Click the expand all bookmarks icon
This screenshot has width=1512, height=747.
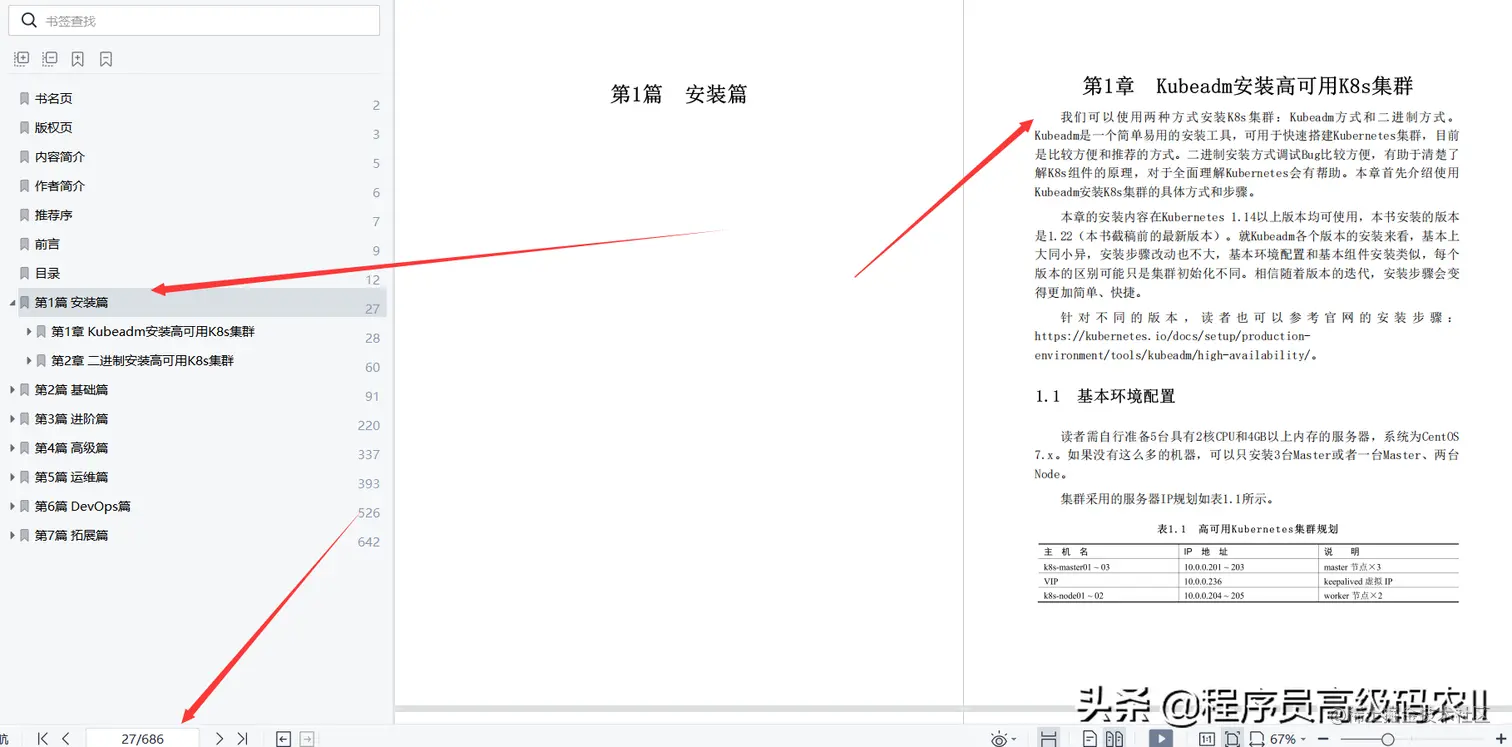[22, 59]
